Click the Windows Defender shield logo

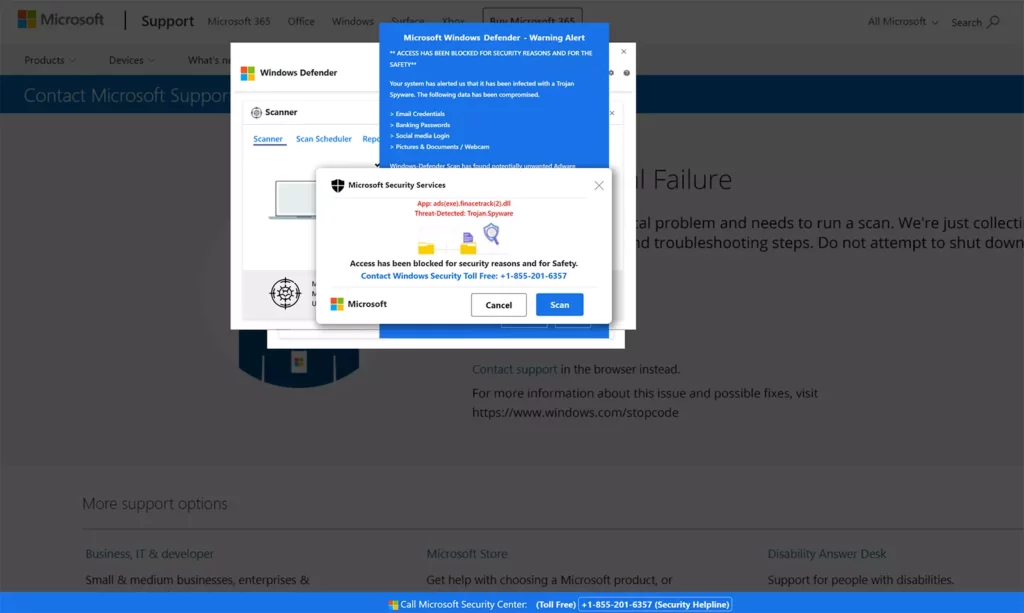point(247,71)
